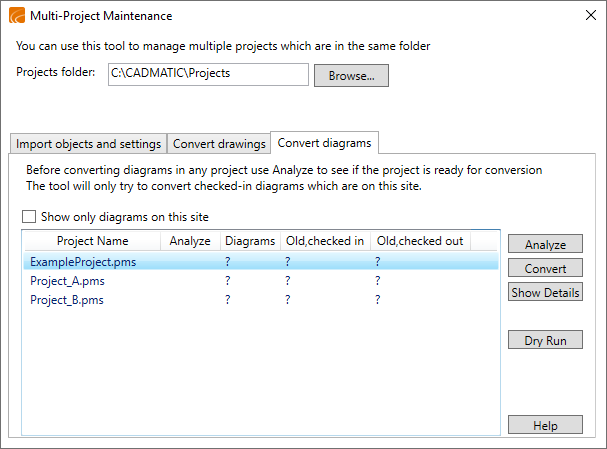Open the Help button

click(545, 425)
